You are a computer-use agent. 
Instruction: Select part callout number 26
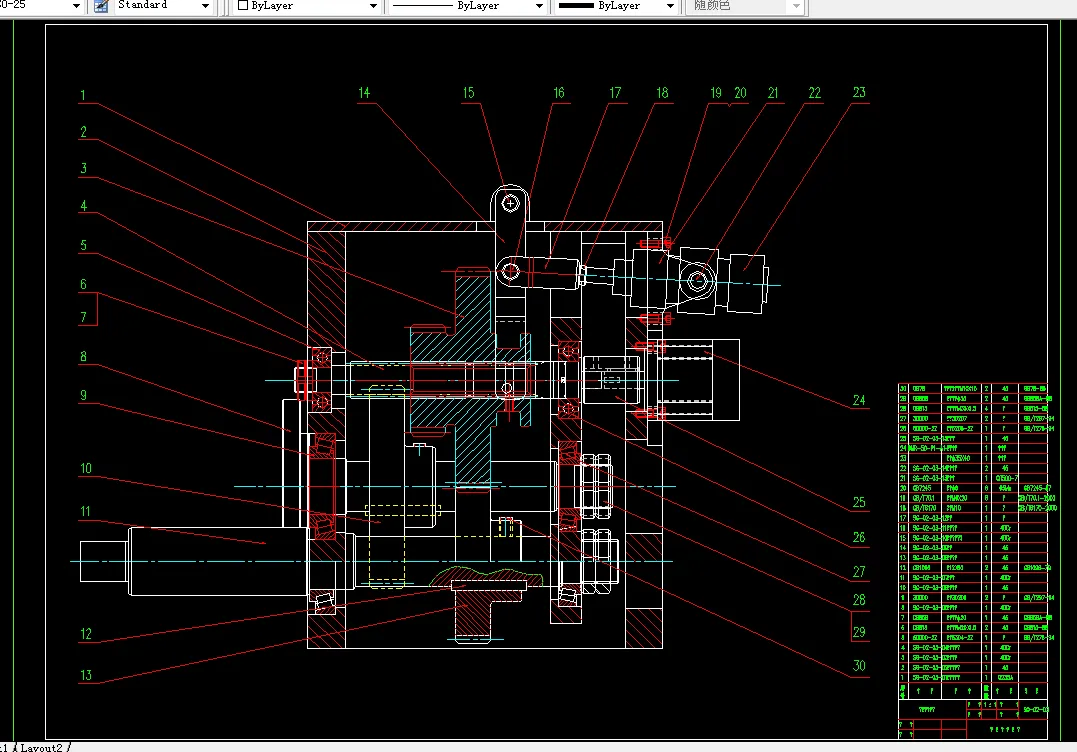(859, 537)
